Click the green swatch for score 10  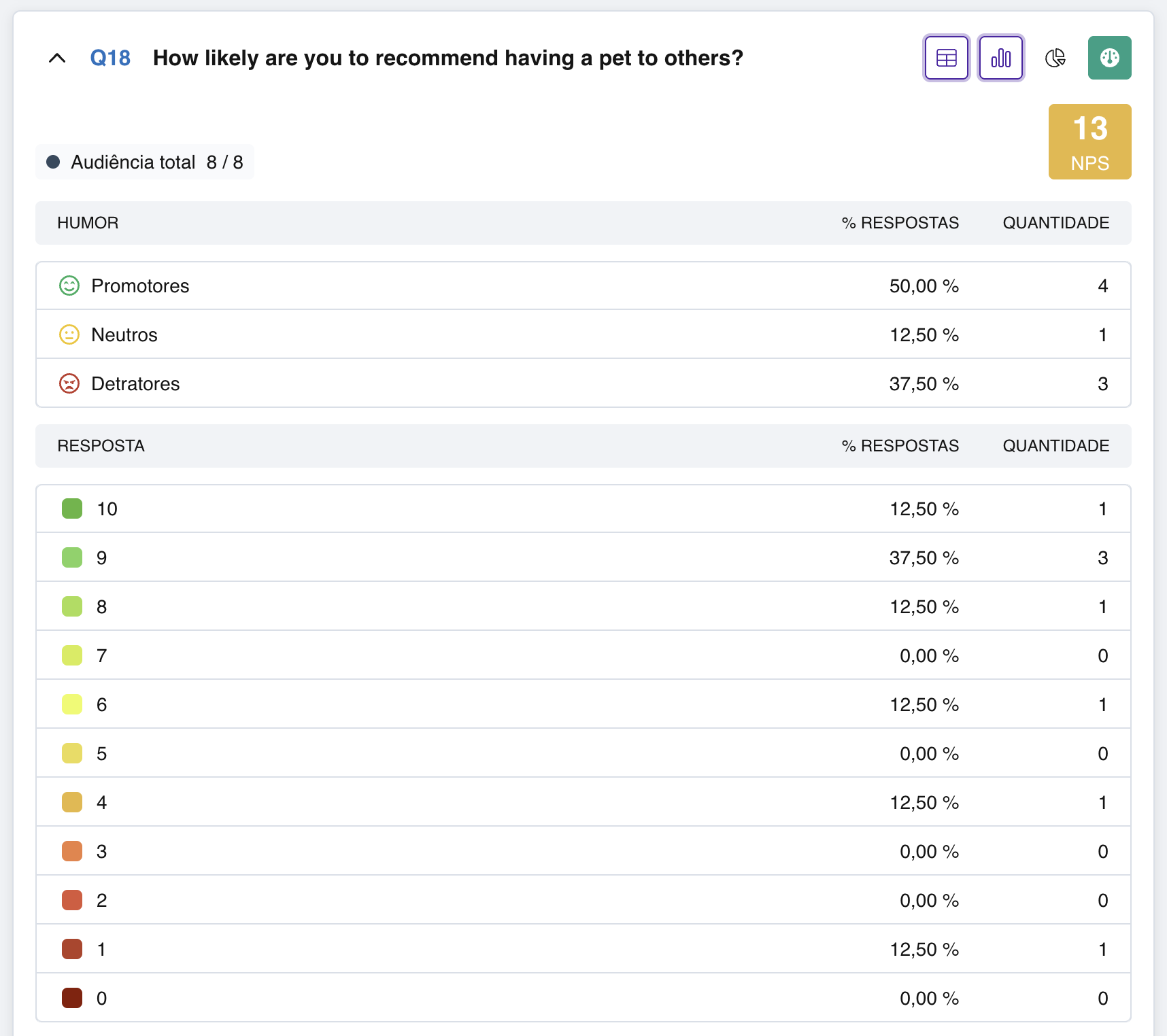pos(72,508)
